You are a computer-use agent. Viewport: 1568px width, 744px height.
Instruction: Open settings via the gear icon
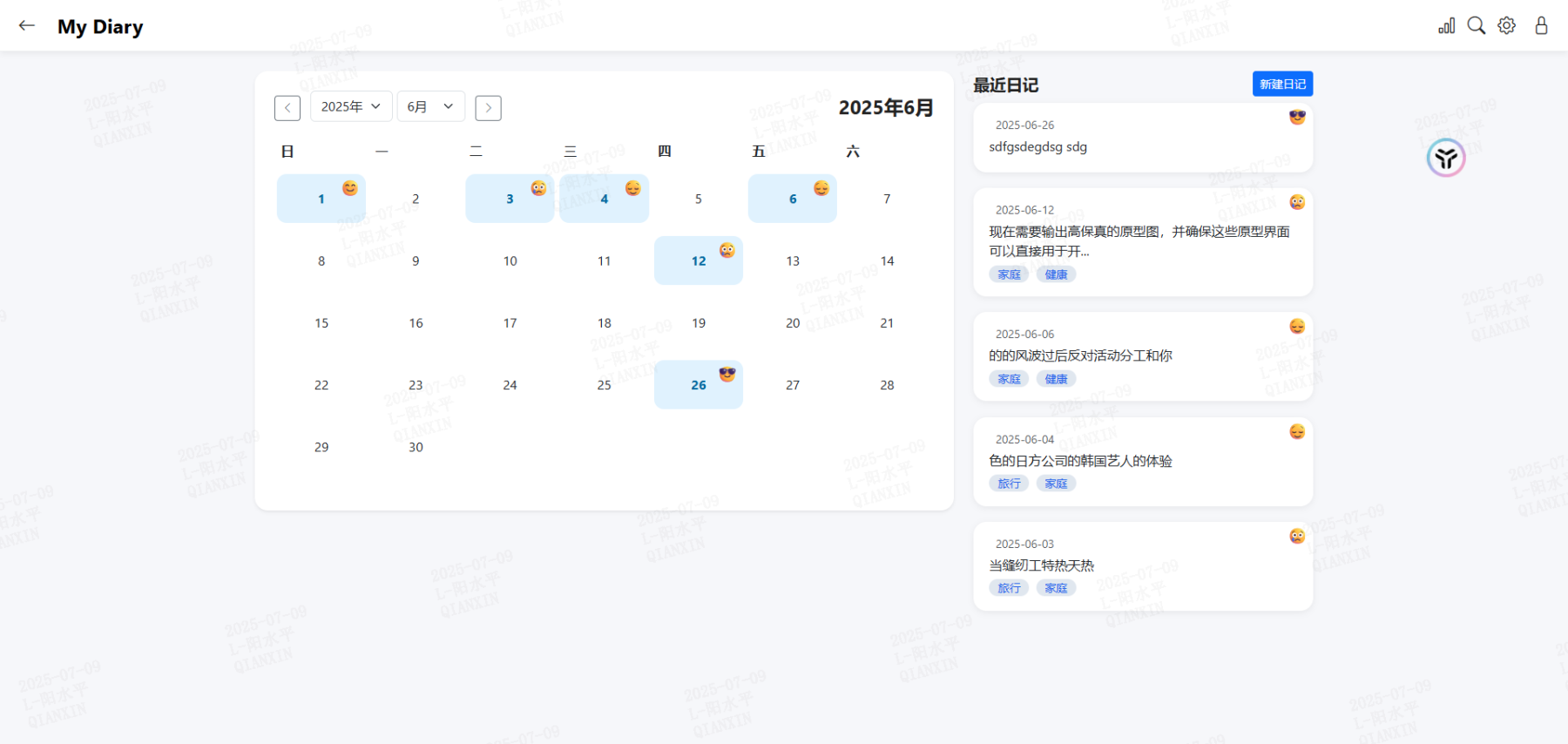1506,26
